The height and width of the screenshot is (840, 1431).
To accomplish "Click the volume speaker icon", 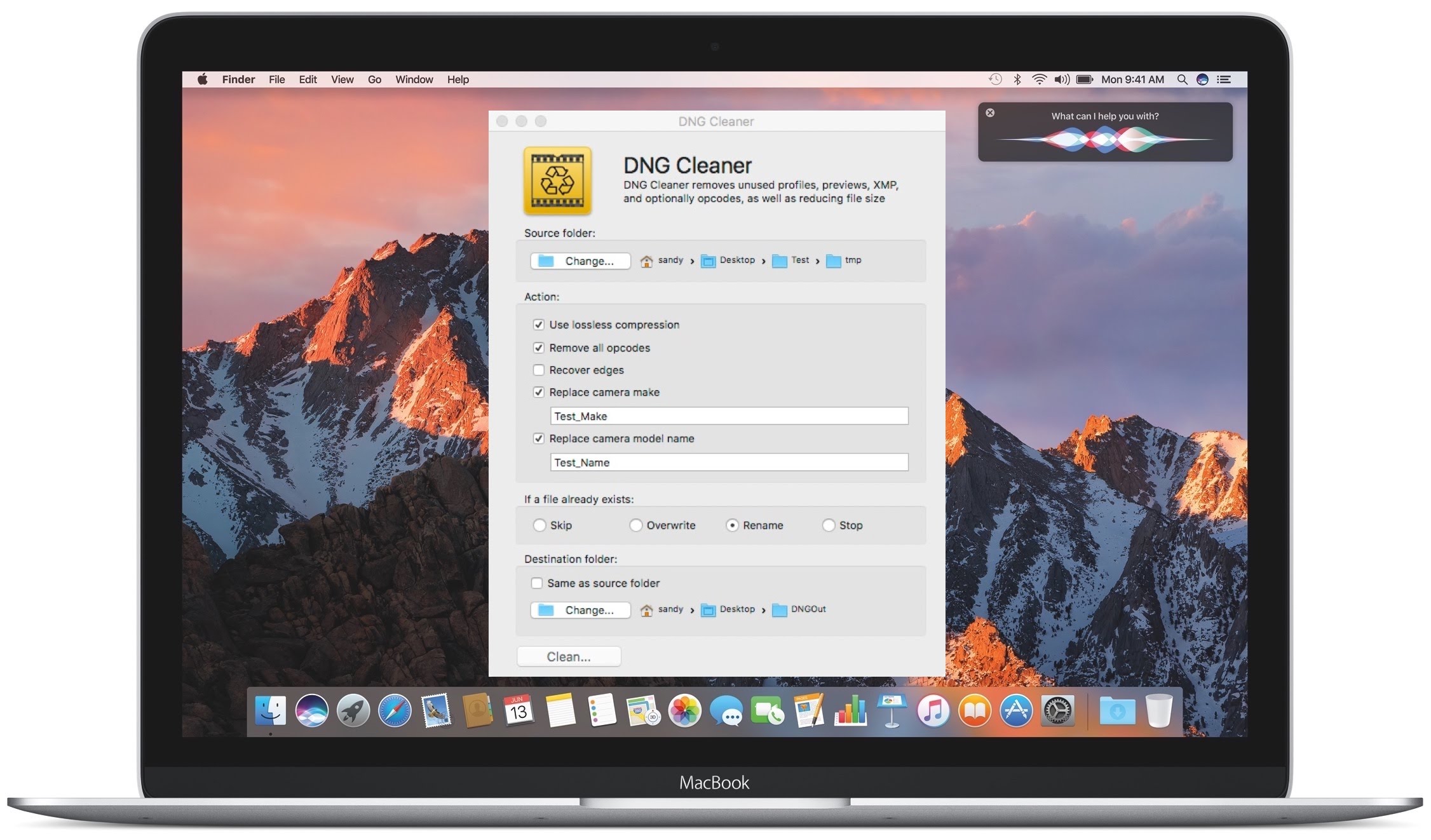I will coord(1062,79).
